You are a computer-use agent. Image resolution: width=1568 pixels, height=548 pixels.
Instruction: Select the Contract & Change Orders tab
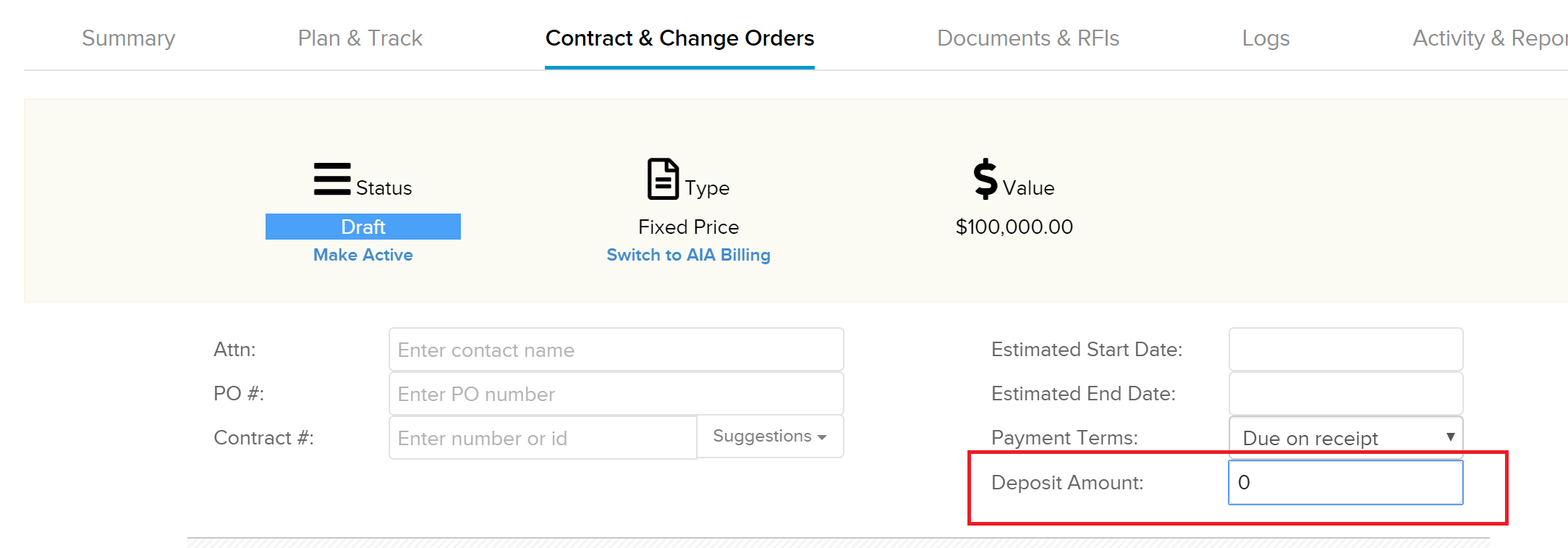coord(679,38)
